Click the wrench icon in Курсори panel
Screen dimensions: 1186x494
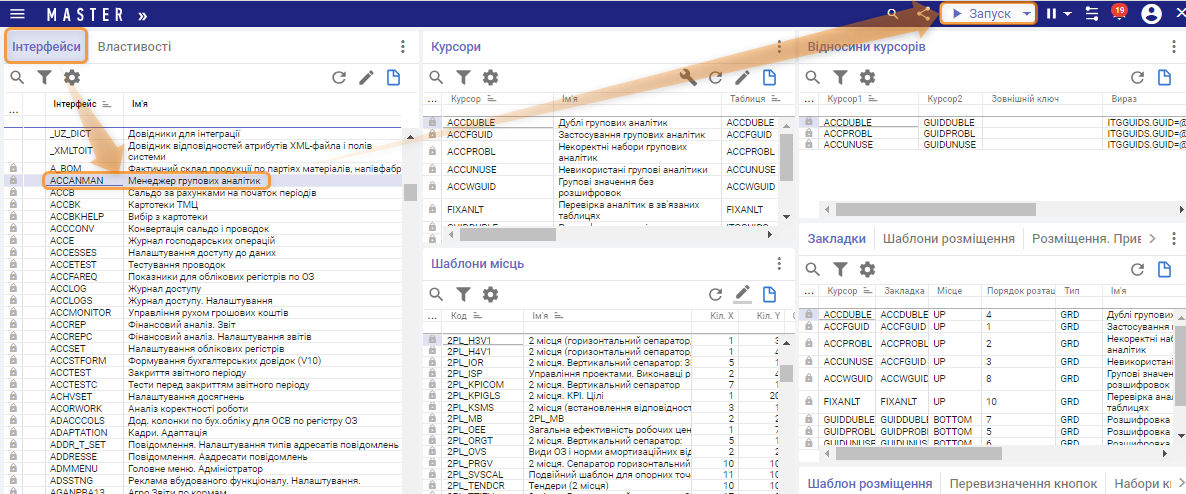click(688, 77)
